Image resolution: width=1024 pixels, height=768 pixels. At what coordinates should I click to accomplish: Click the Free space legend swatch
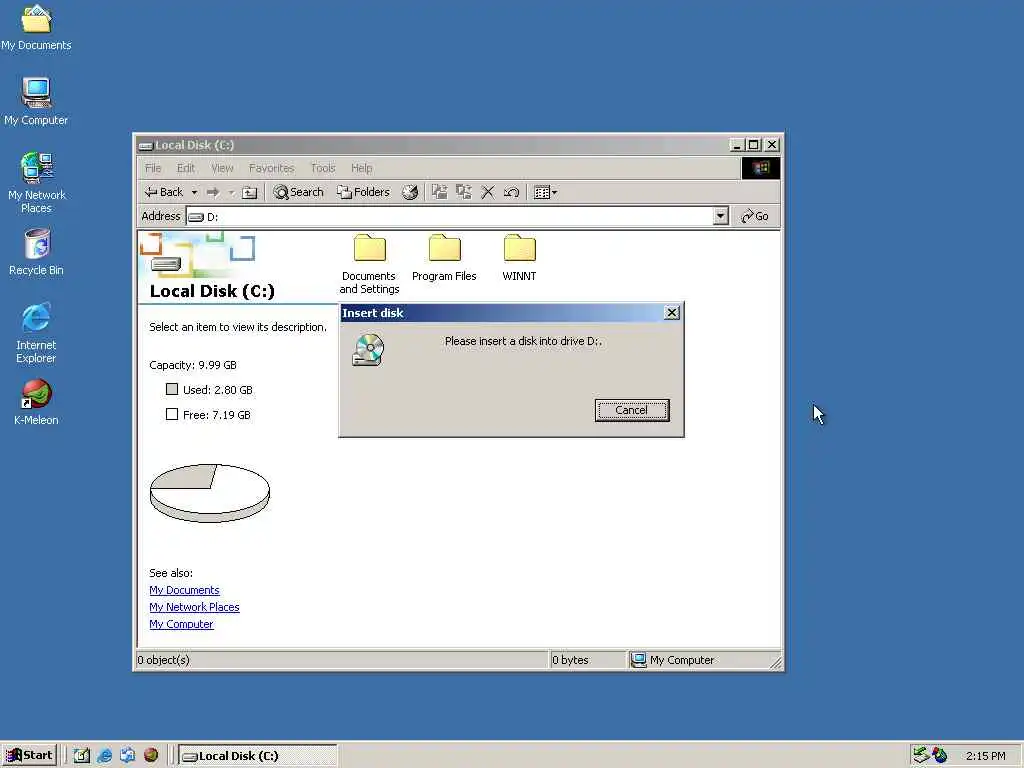172,414
